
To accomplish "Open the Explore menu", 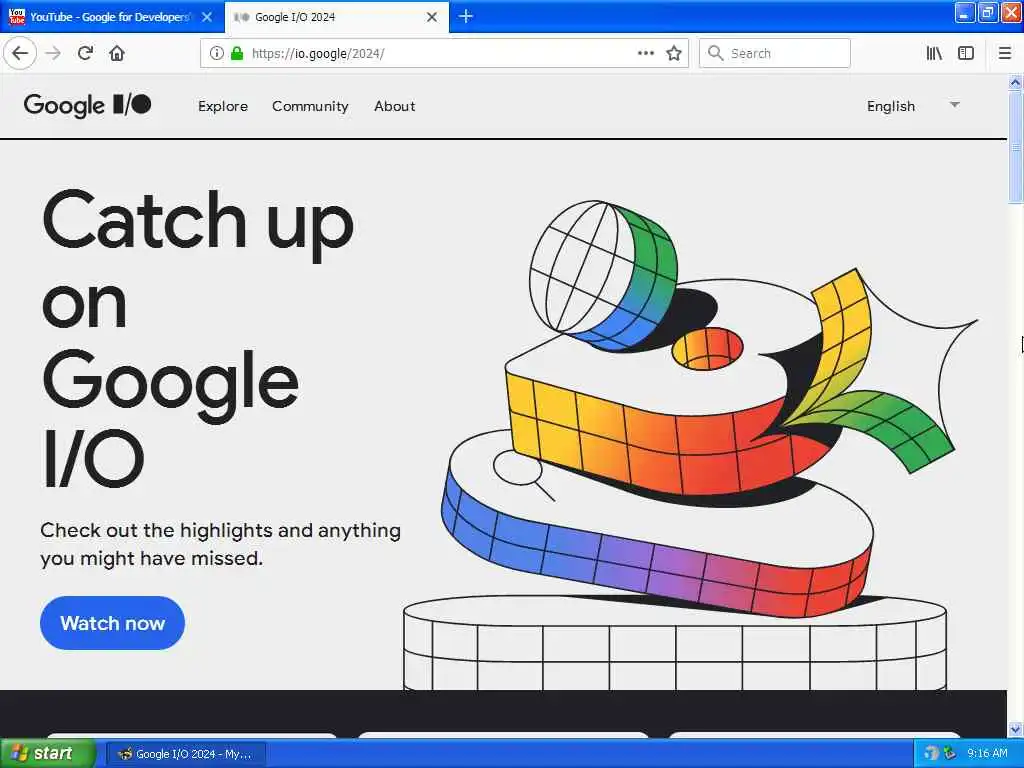I will pos(223,106).
